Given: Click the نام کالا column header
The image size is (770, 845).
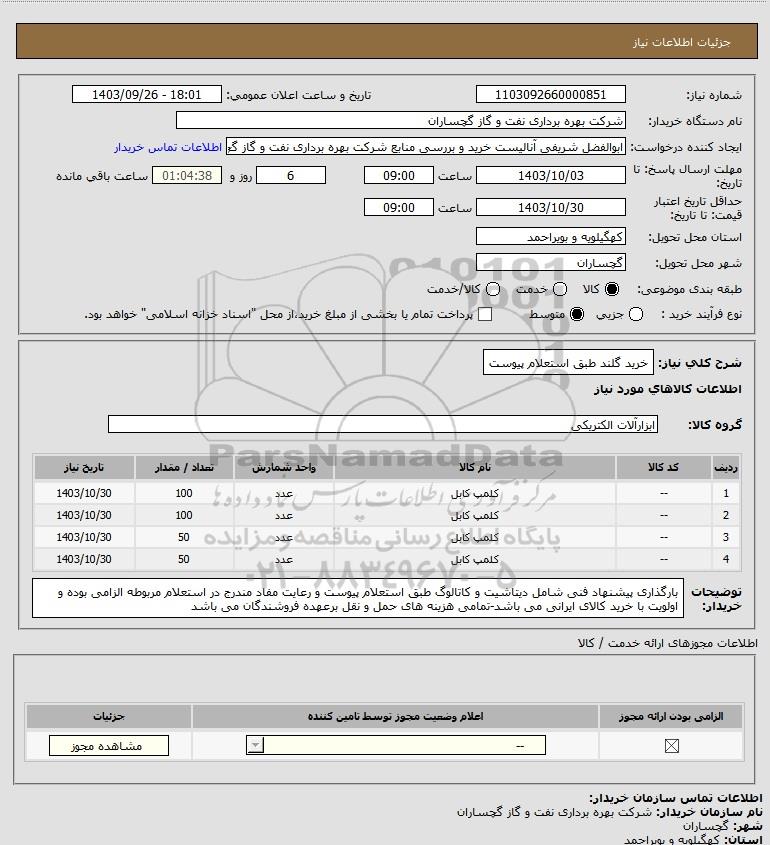Looking at the screenshot, I should tap(475, 467).
